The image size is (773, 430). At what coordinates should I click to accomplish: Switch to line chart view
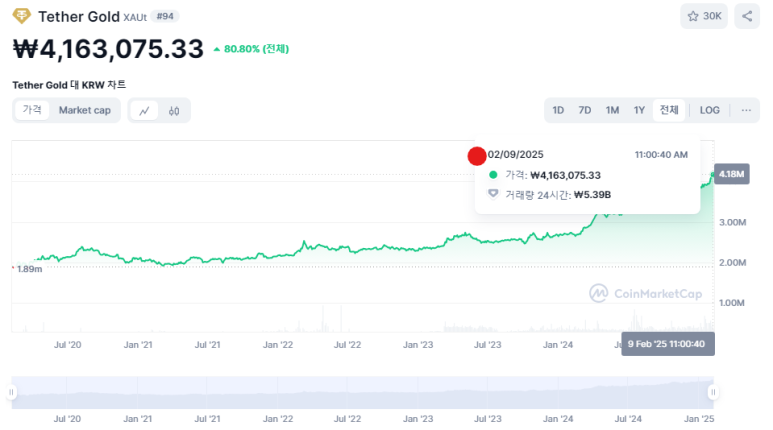point(144,110)
